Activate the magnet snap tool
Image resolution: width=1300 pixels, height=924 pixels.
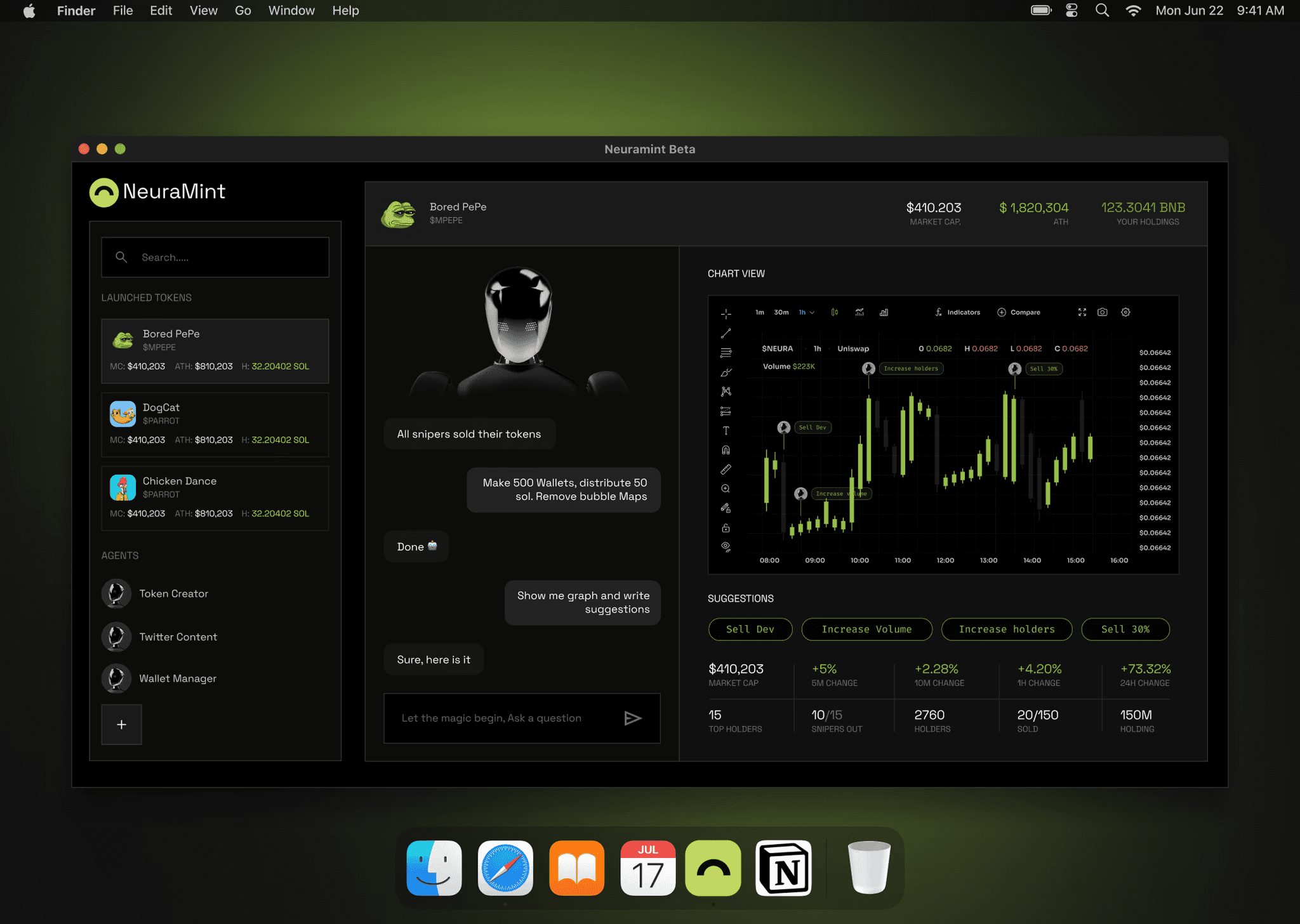726,450
